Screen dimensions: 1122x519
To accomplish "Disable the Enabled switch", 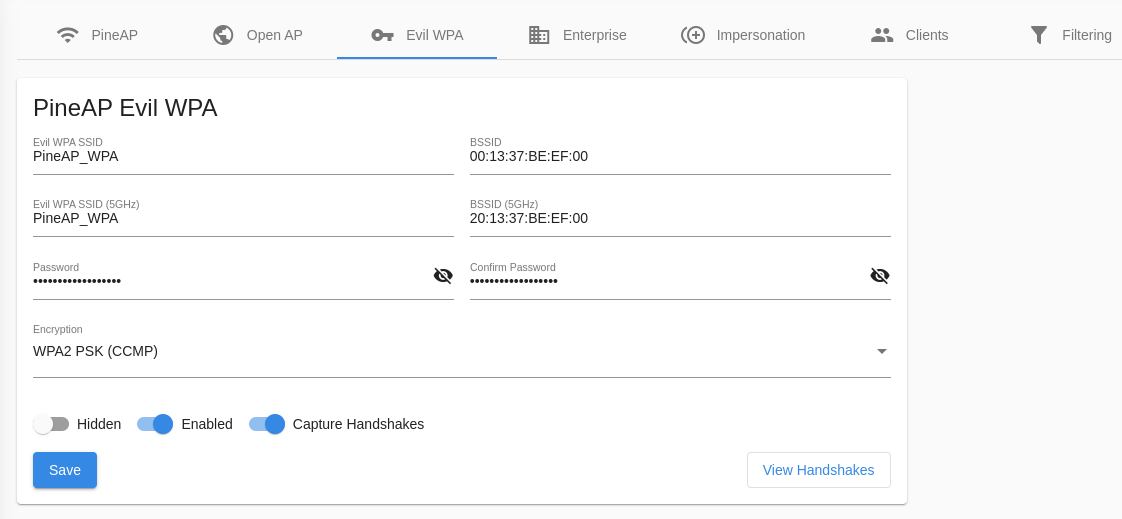I will [x=155, y=424].
